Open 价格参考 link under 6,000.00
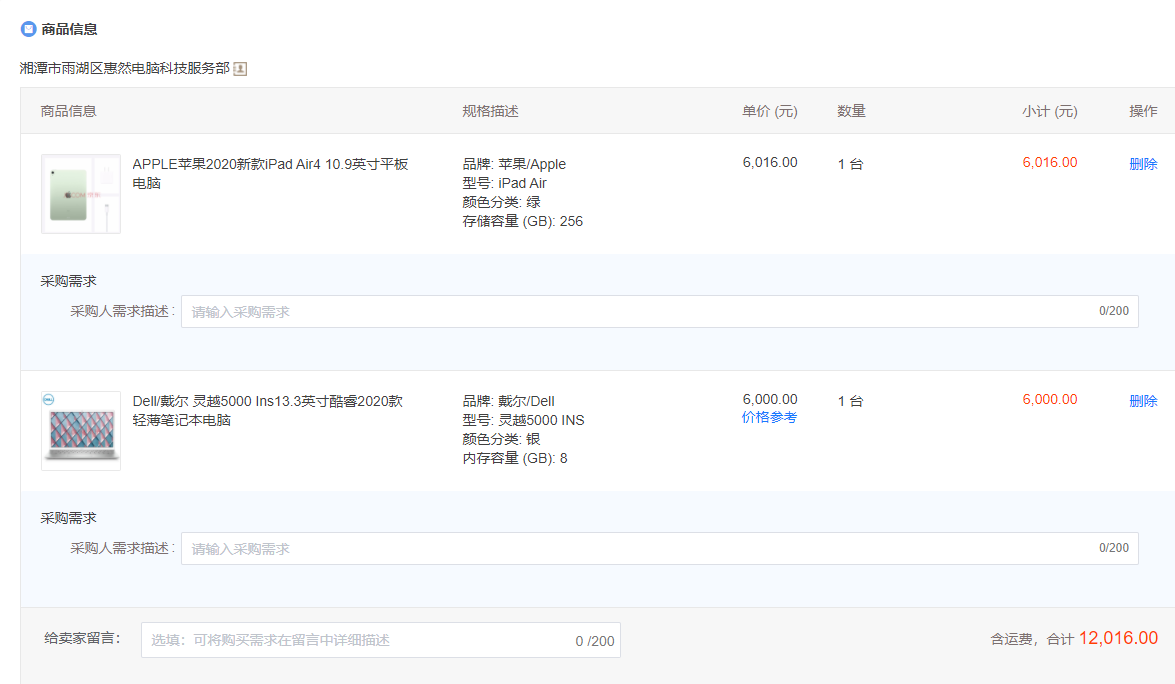Viewport: 1175px width, 684px height. click(769, 417)
